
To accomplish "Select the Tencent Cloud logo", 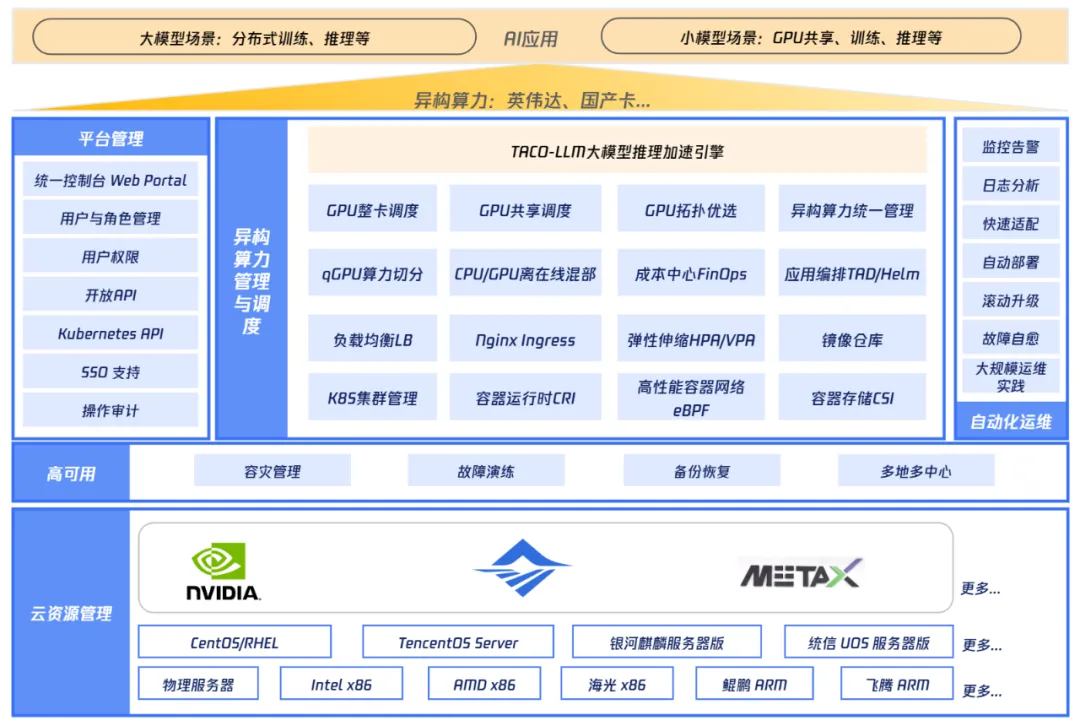I will (524, 568).
